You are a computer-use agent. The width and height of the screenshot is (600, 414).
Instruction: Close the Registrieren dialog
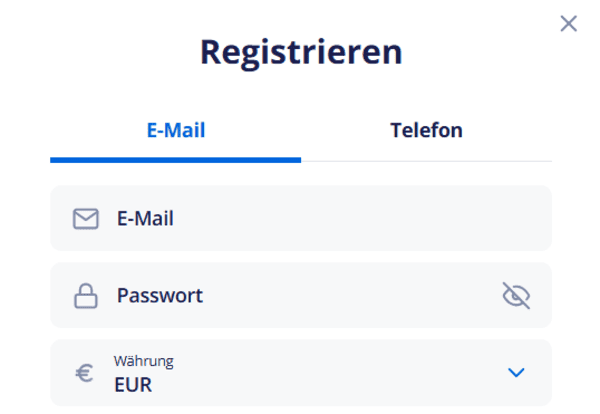[569, 23]
